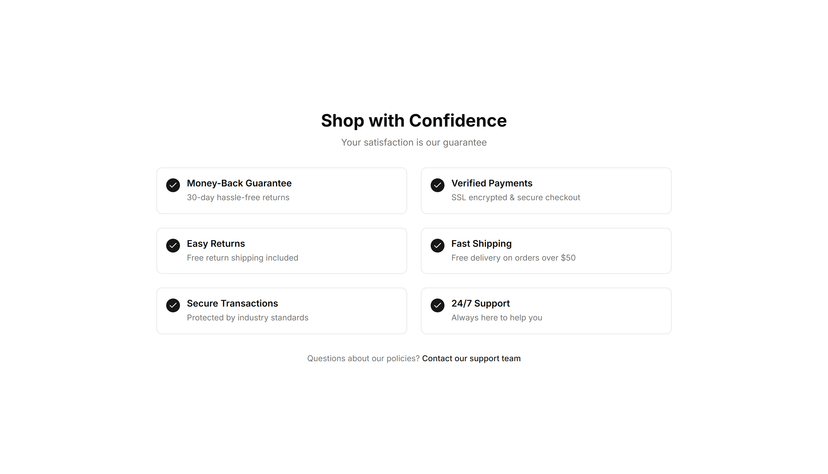The height and width of the screenshot is (474, 828).
Task: Select the Verified Payments title text
Action: pos(492,183)
